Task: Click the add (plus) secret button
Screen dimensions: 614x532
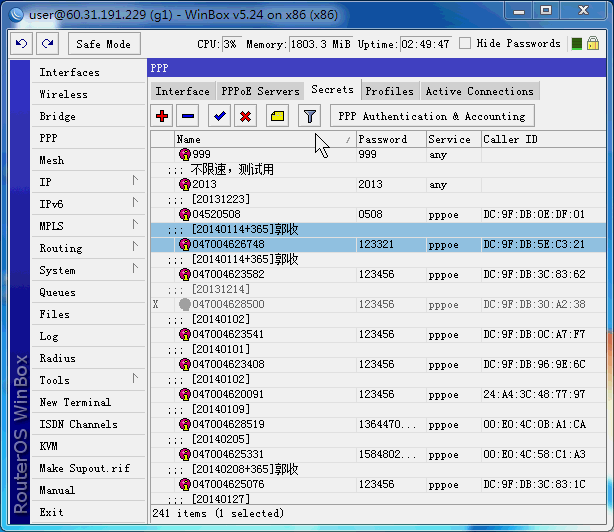Action: pos(163,116)
